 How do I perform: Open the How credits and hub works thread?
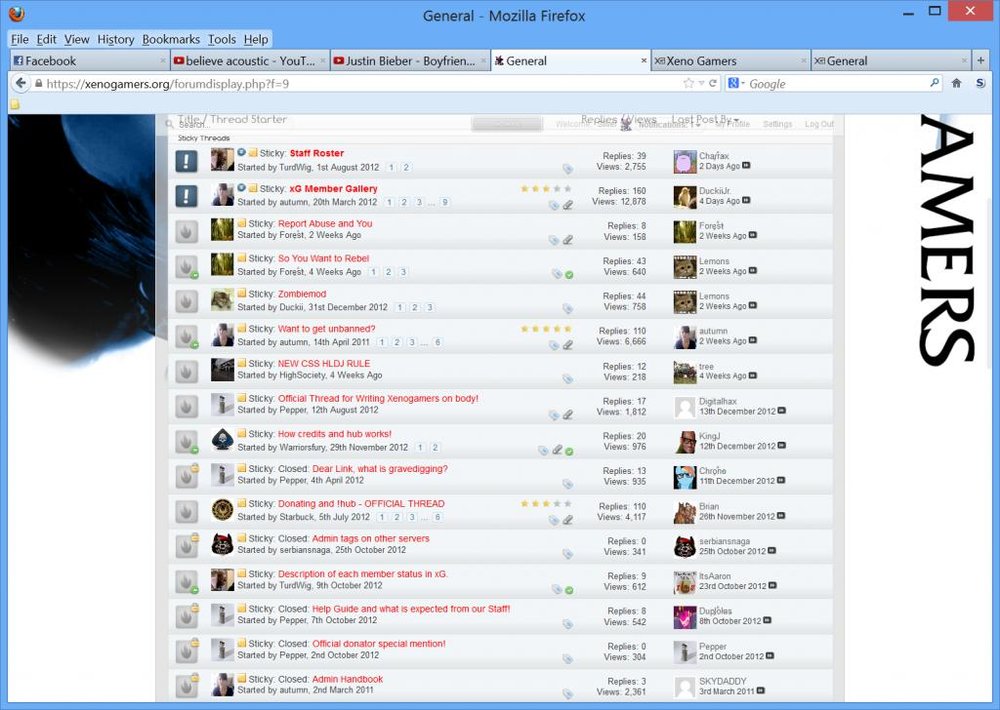334,434
